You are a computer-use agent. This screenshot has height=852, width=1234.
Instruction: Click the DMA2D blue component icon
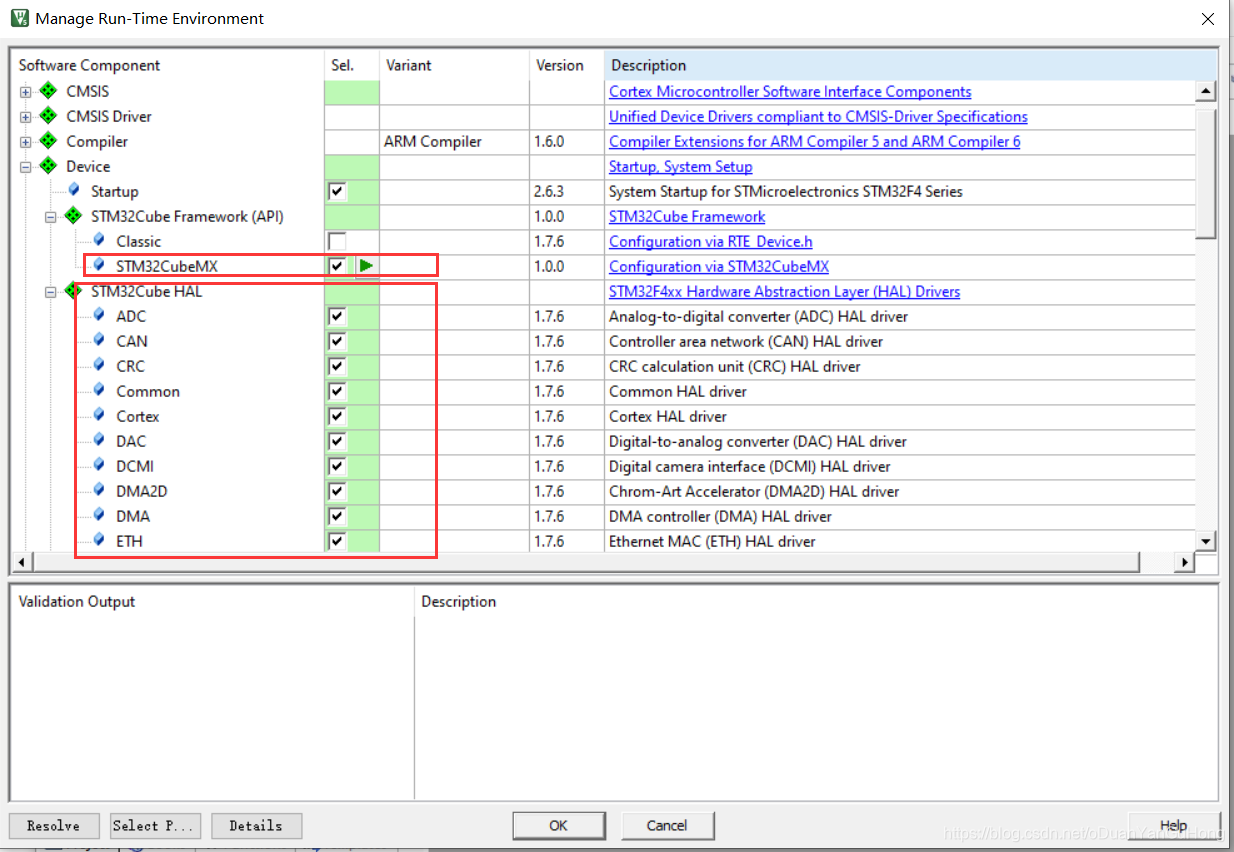[x=99, y=490]
